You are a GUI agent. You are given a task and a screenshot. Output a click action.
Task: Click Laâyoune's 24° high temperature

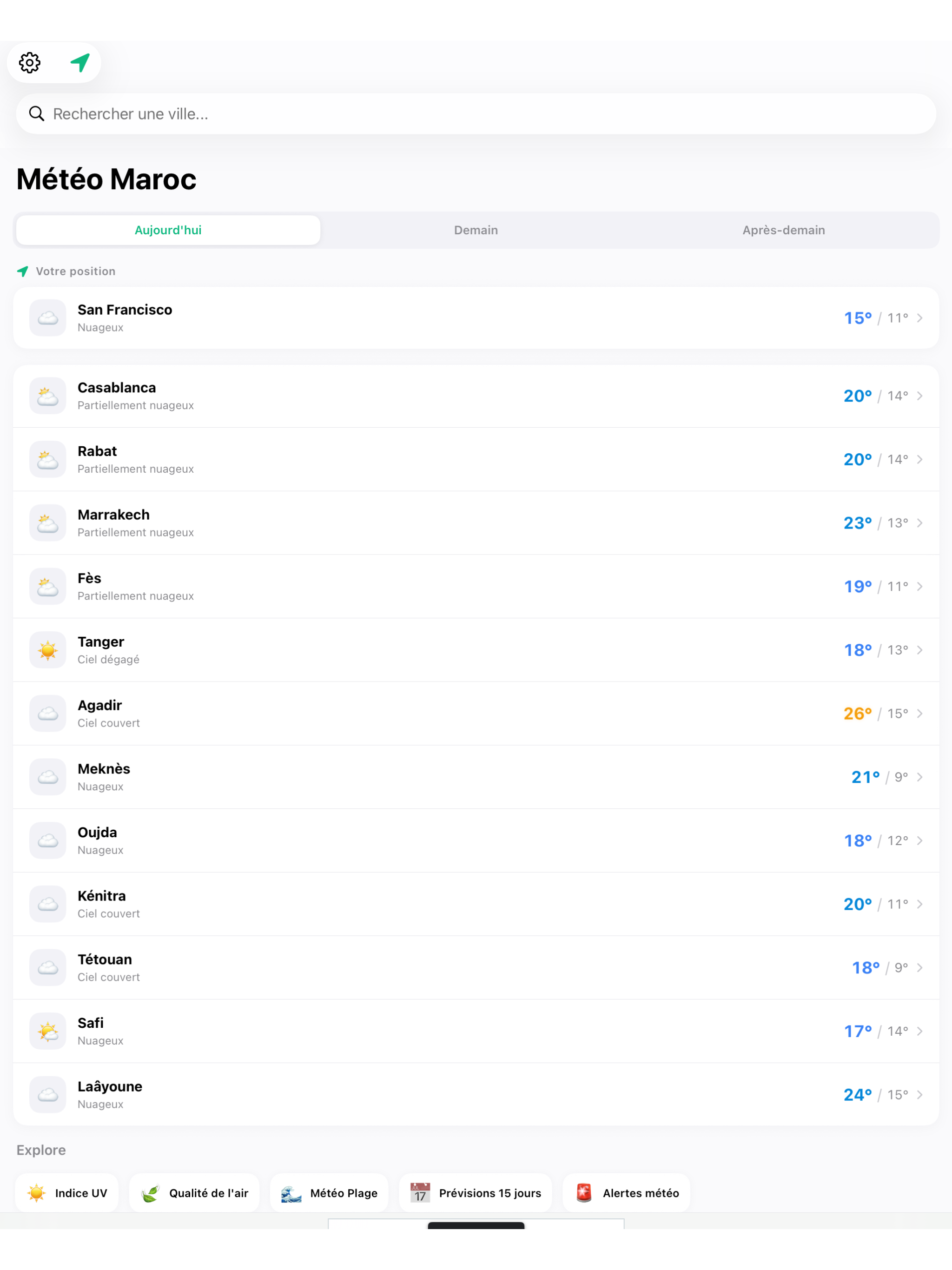pos(857,1095)
